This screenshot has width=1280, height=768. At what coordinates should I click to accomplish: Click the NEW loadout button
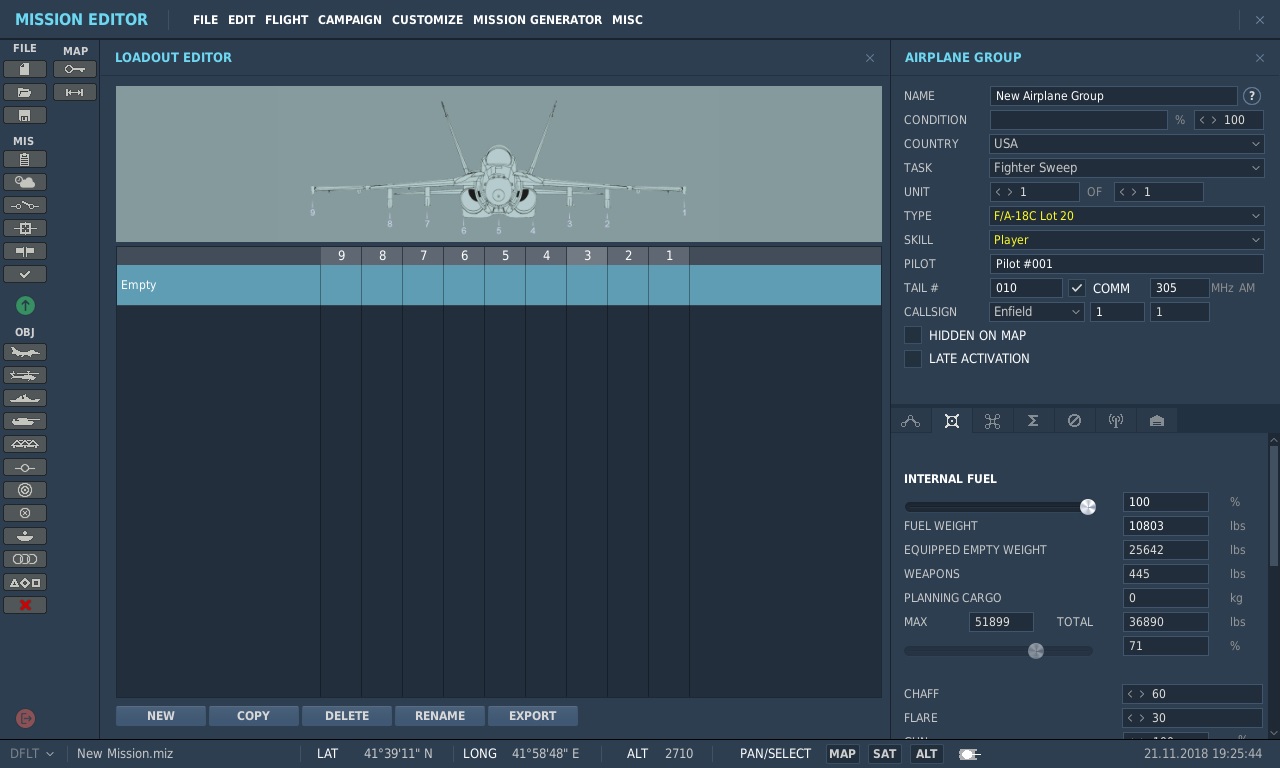pos(161,716)
